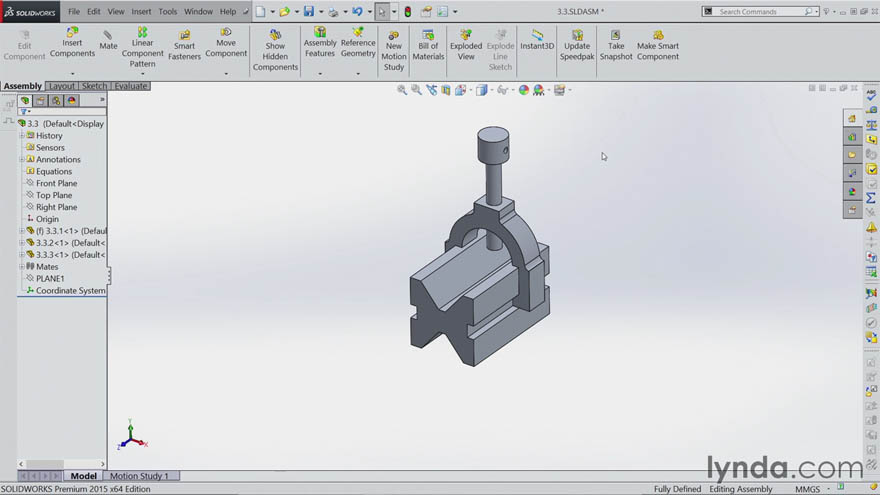This screenshot has height=495, width=880.
Task: Expand the Mates folder
Action: 22,267
